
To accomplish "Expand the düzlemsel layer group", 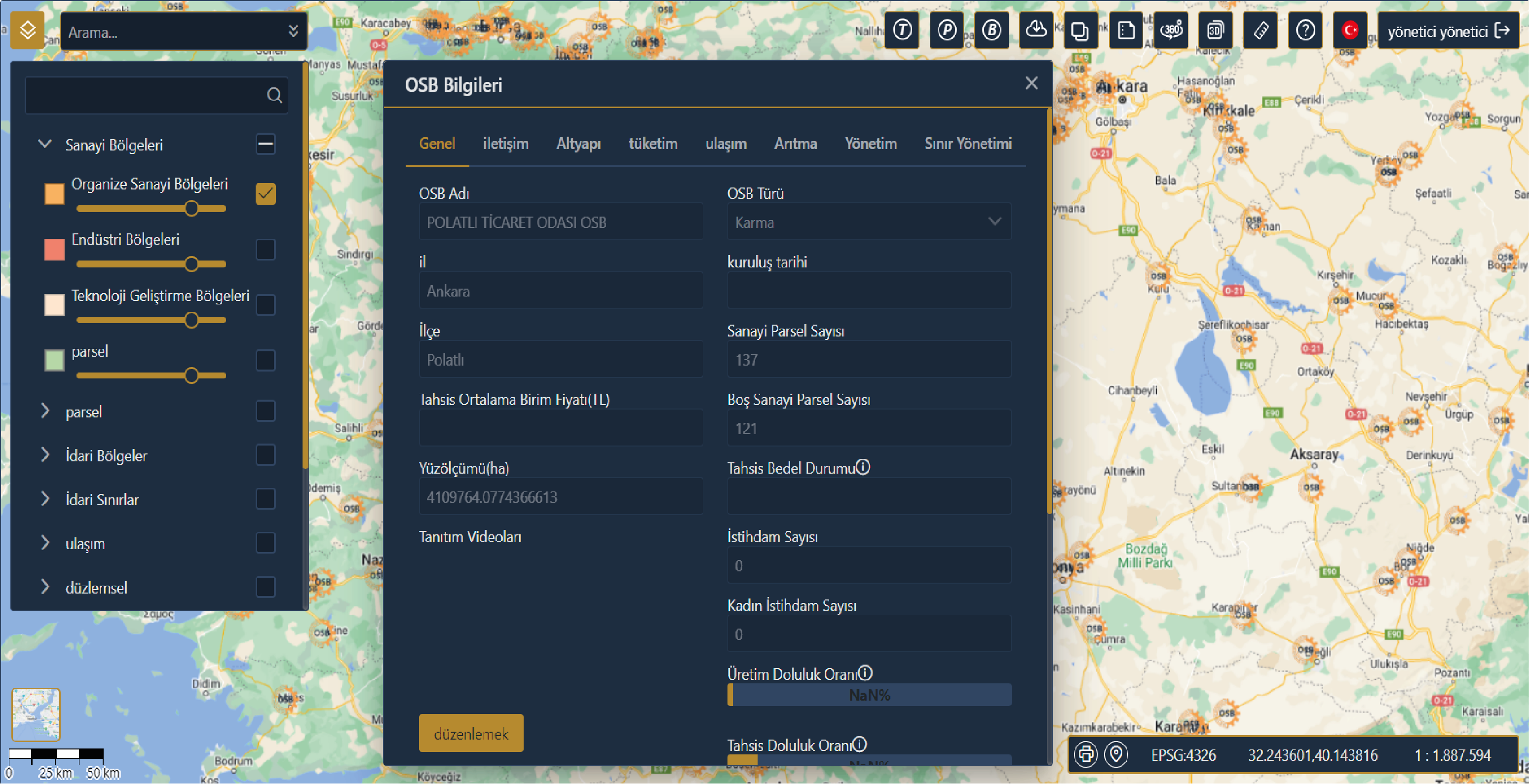I will tap(45, 587).
